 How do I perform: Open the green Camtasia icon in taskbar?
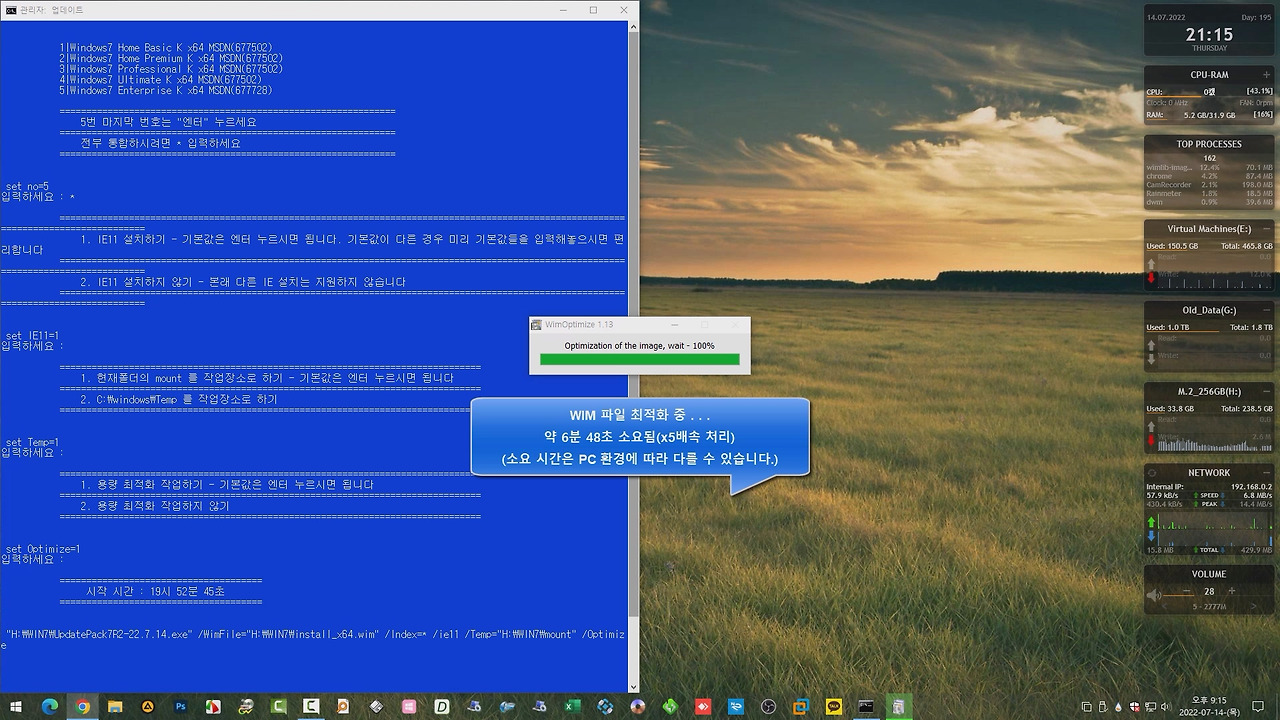pyautogui.click(x=278, y=707)
